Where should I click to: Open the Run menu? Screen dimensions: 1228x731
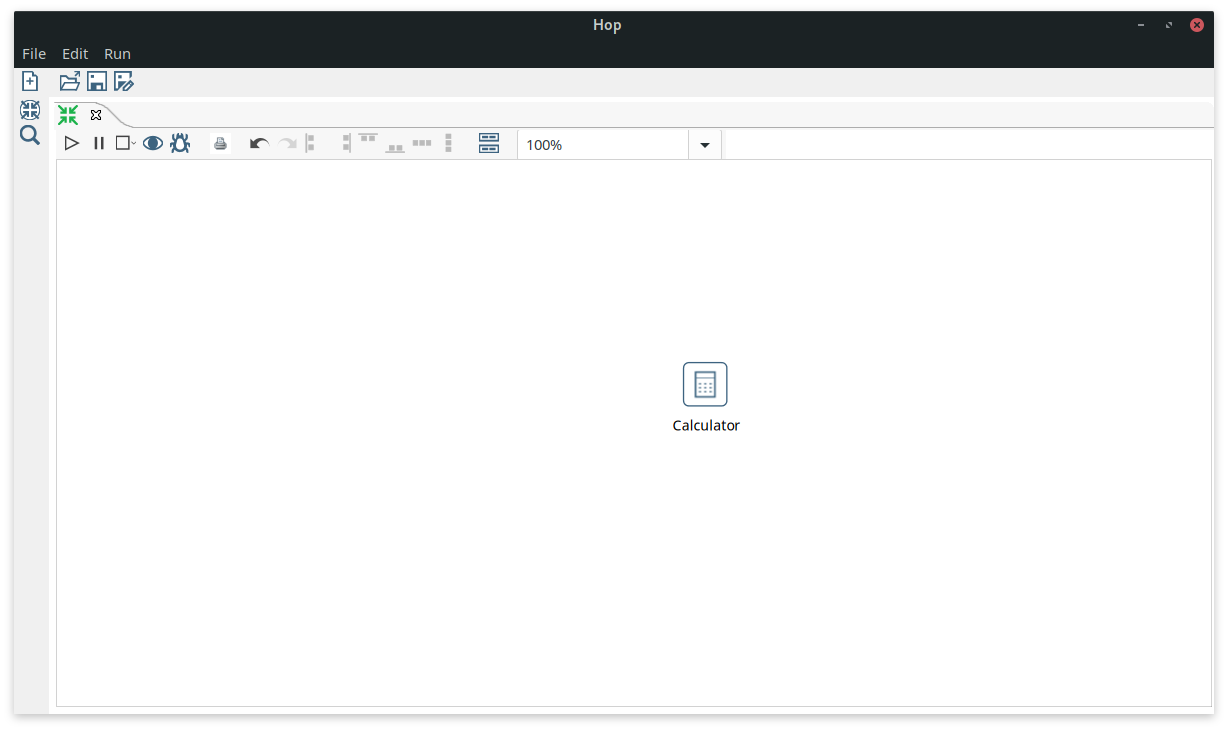[117, 53]
